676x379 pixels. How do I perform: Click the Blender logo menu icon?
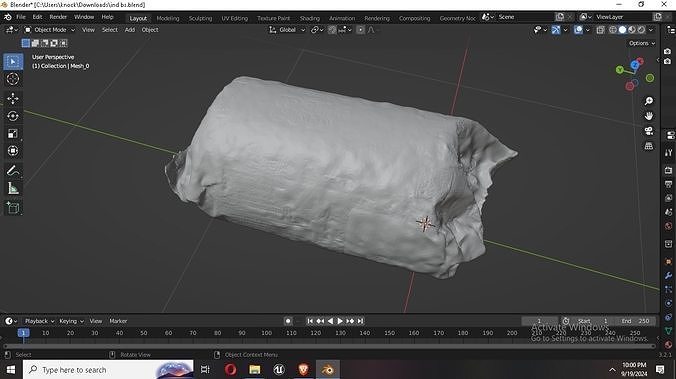pos(7,17)
